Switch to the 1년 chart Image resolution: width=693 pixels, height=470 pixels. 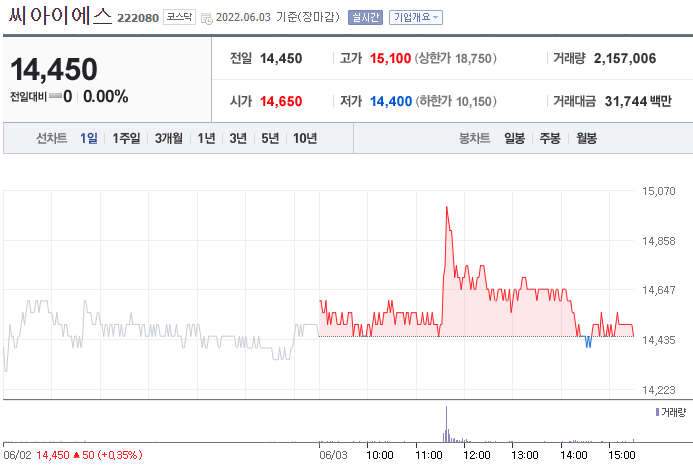(x=206, y=138)
